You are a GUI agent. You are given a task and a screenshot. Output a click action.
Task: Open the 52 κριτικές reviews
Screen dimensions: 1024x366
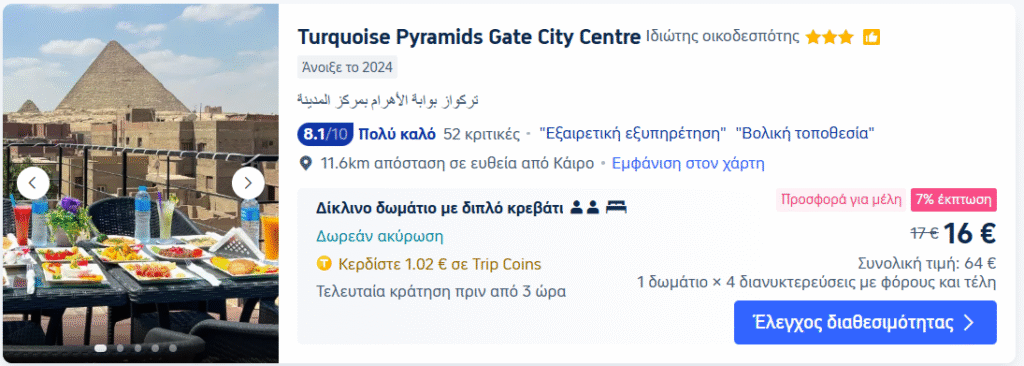[x=481, y=135]
